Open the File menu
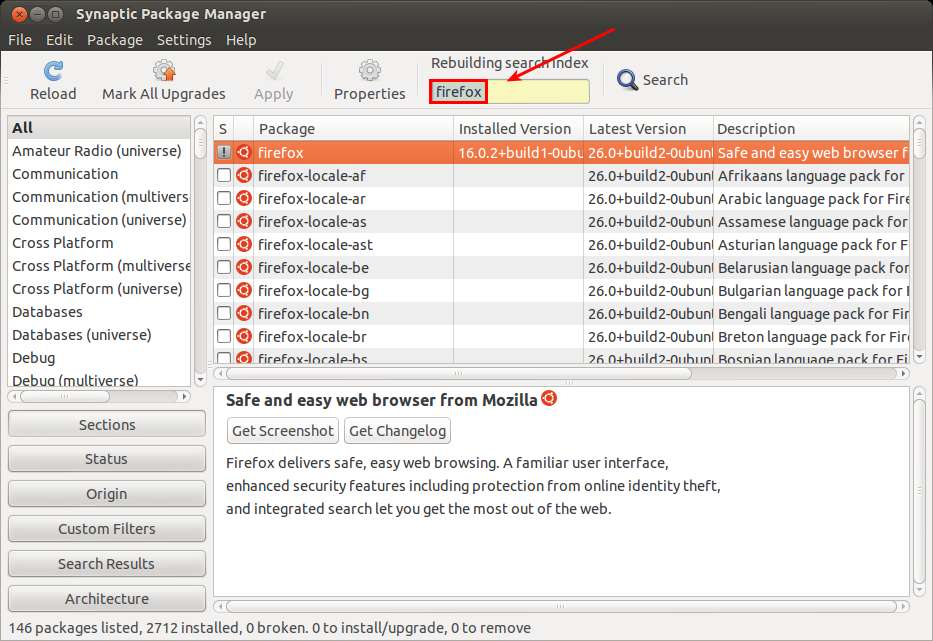The image size is (933, 641). (x=20, y=40)
